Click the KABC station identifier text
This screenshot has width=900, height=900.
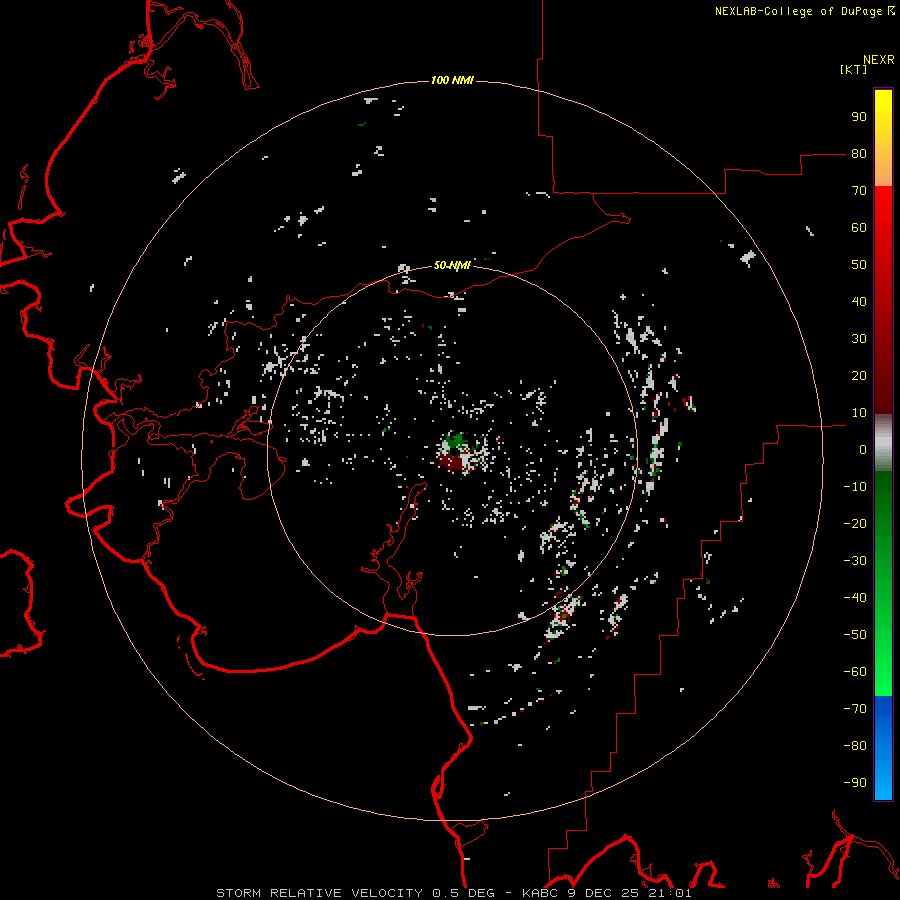542,893
